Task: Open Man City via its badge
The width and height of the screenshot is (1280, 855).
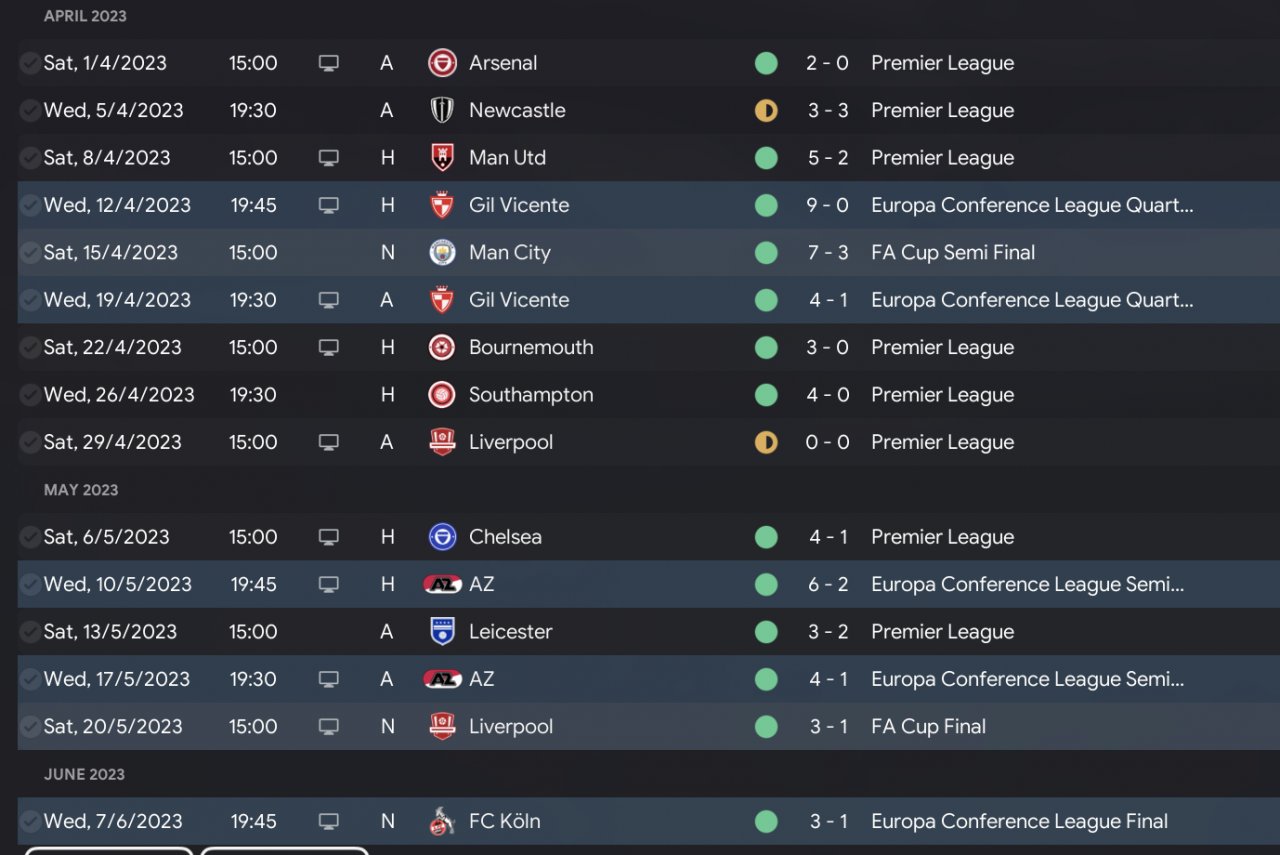Action: [x=442, y=253]
